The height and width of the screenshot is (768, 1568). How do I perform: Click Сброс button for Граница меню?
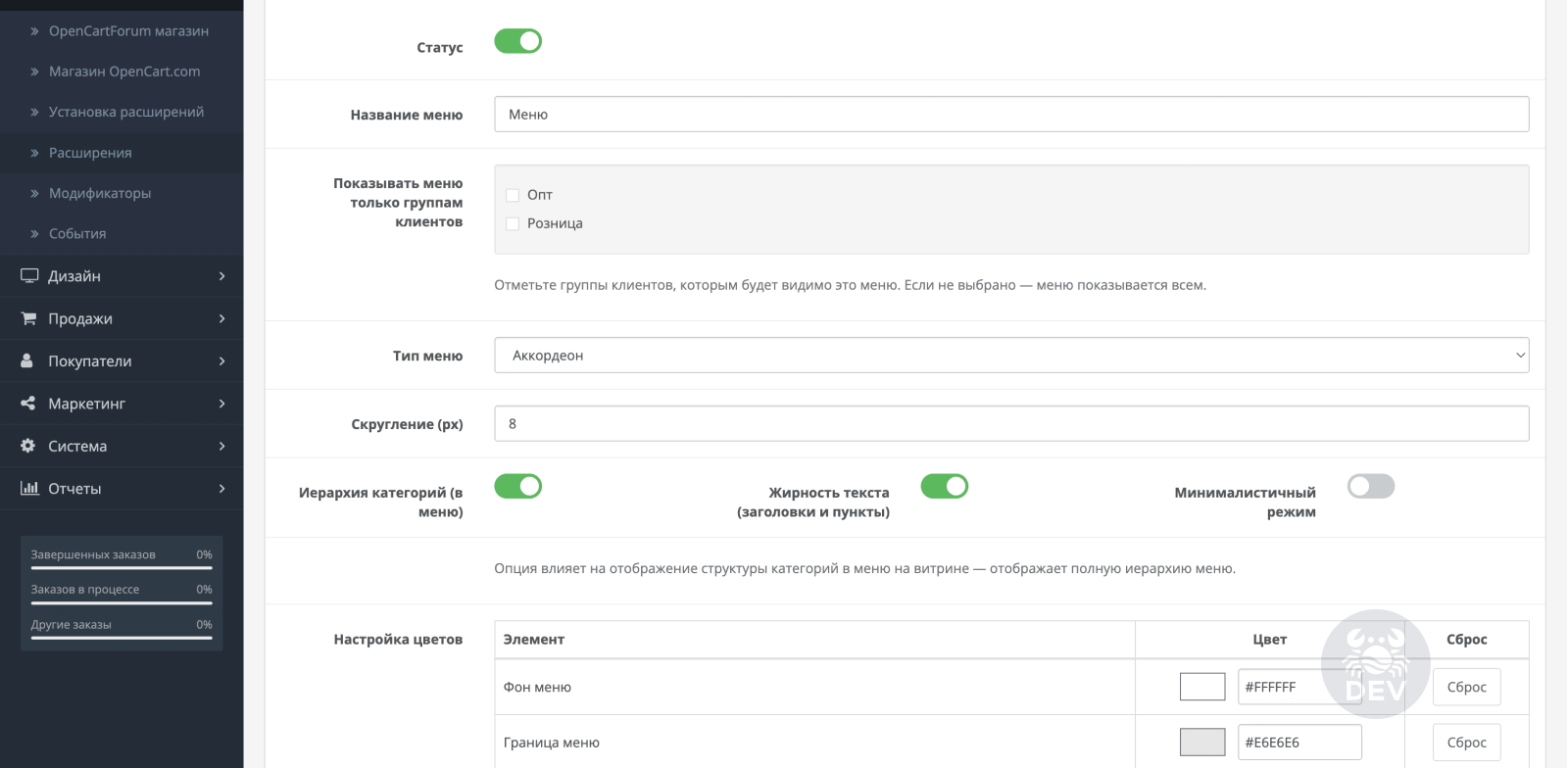click(x=1466, y=743)
